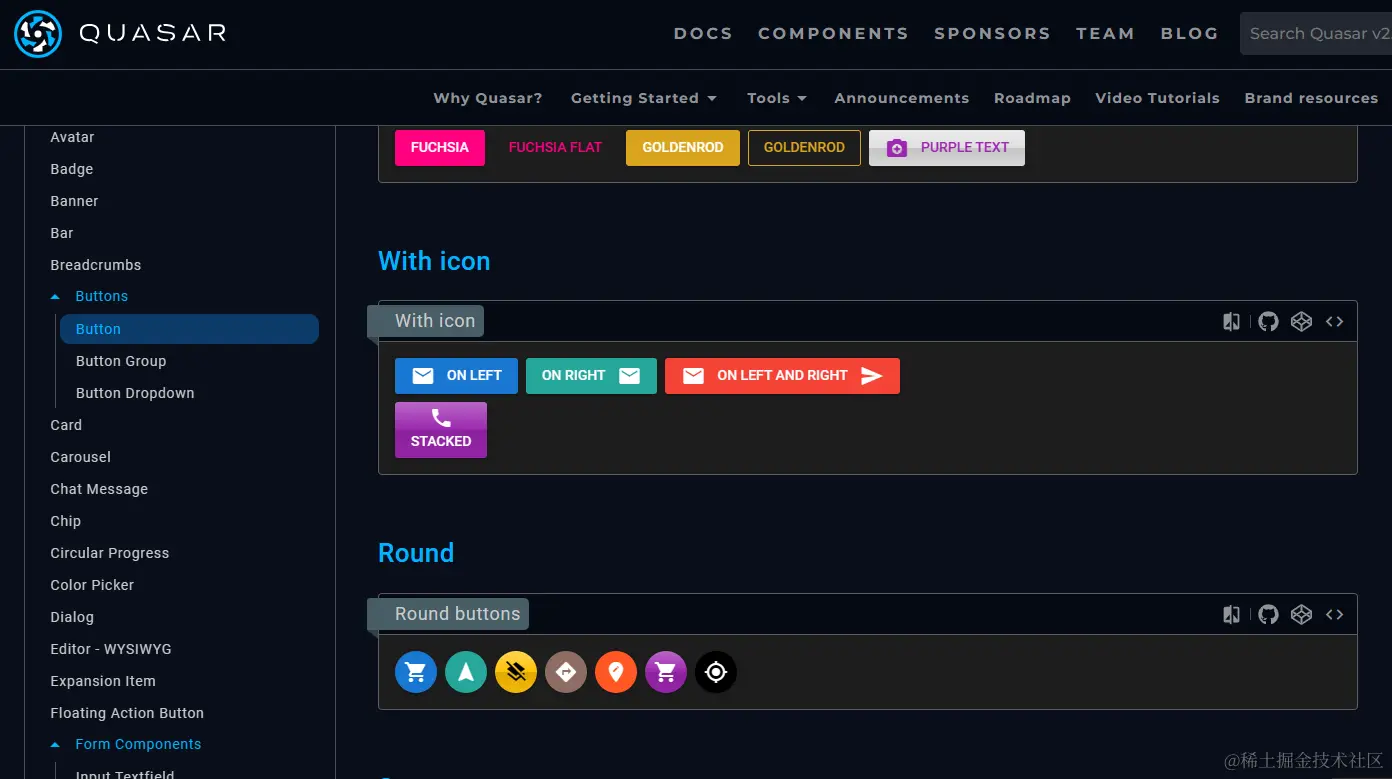Open Breadcrumbs in the sidebar
The image size is (1392, 779).
pos(96,265)
